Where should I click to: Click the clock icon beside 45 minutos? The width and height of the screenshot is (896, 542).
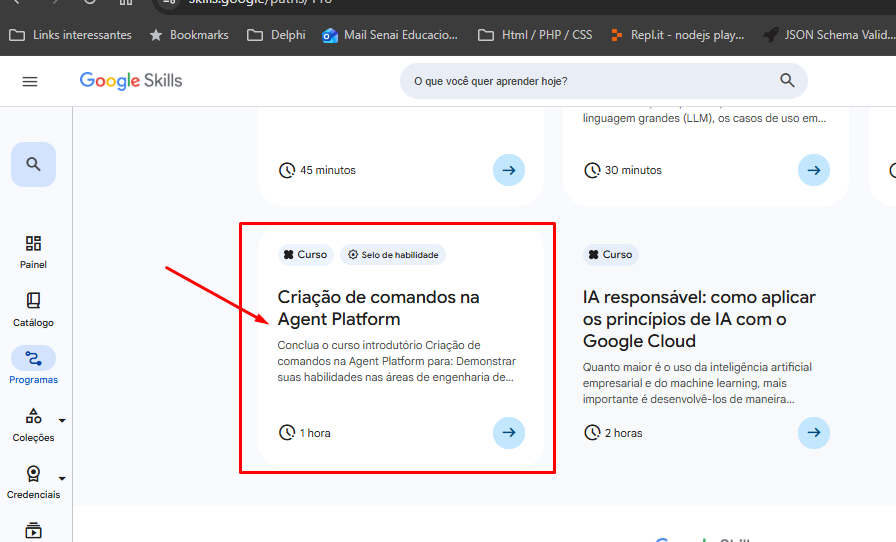pyautogui.click(x=287, y=170)
